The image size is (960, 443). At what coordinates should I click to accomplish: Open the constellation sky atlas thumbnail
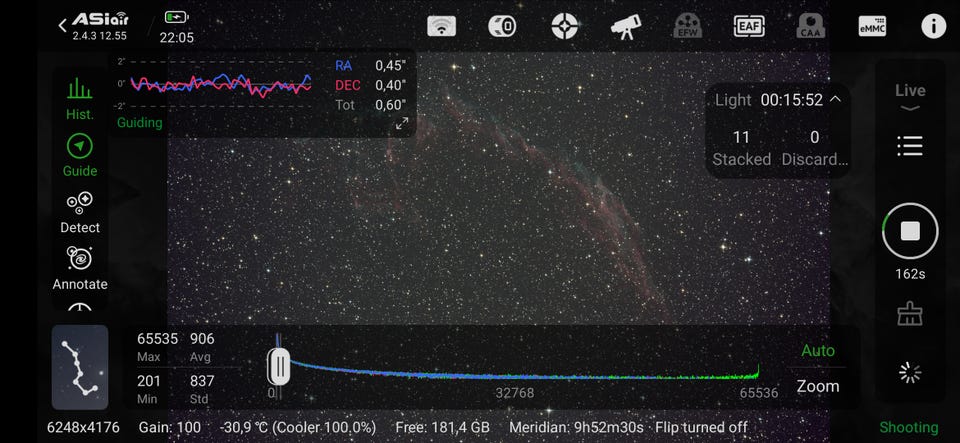pyautogui.click(x=80, y=367)
